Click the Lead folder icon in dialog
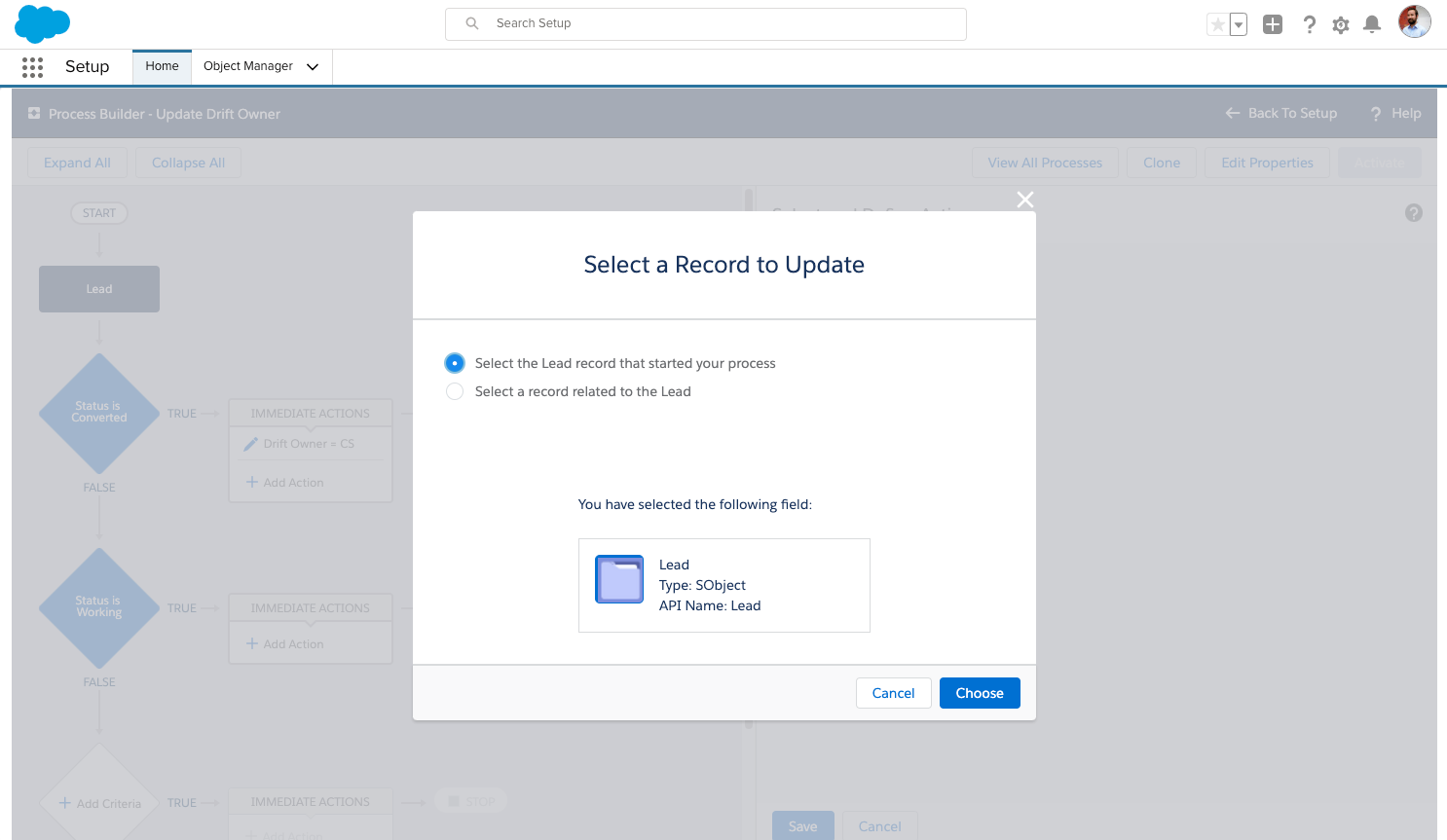Screen dimensions: 1447x840 pos(619,579)
